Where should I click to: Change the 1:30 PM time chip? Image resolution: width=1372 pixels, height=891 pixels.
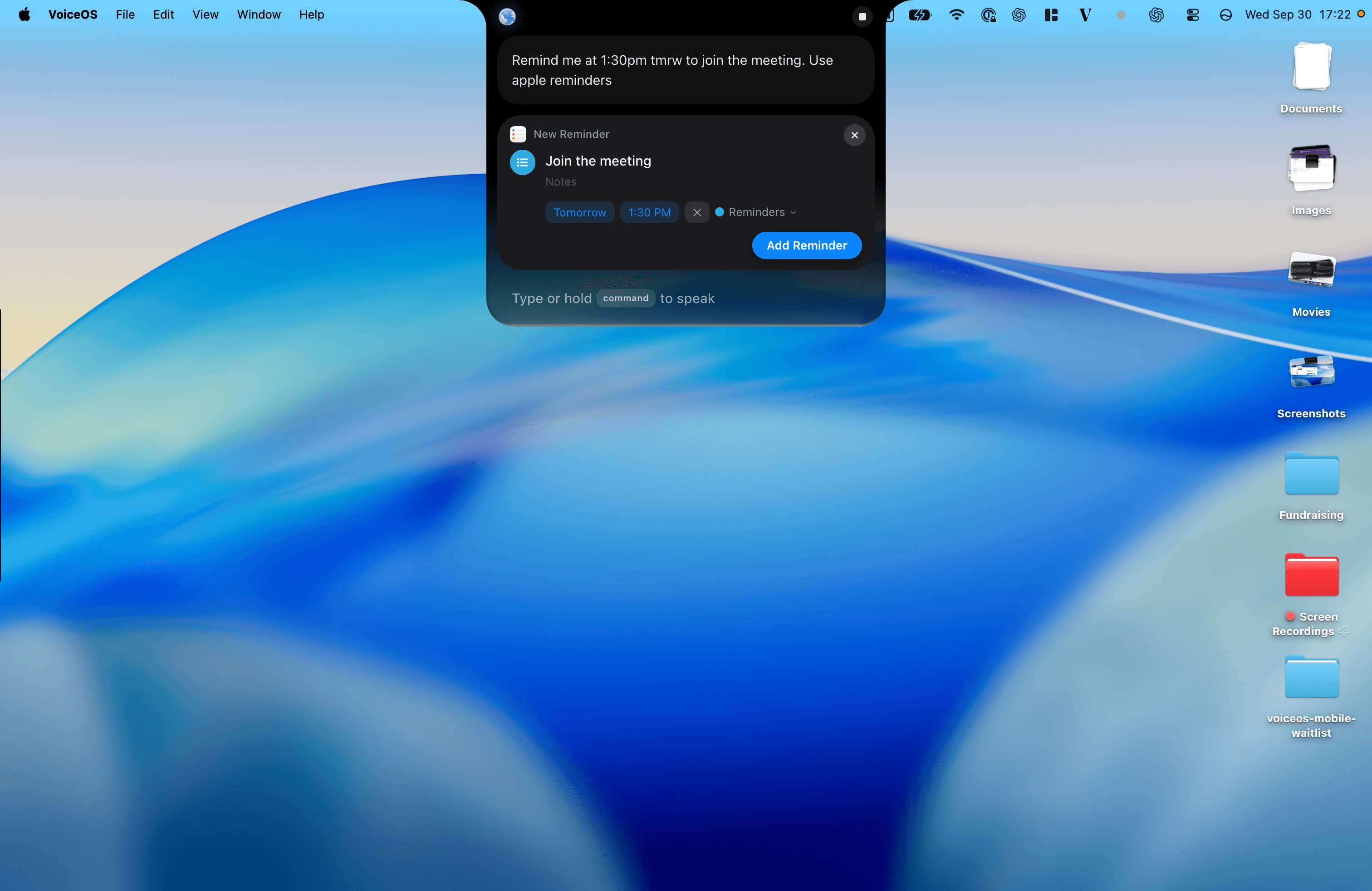tap(649, 212)
